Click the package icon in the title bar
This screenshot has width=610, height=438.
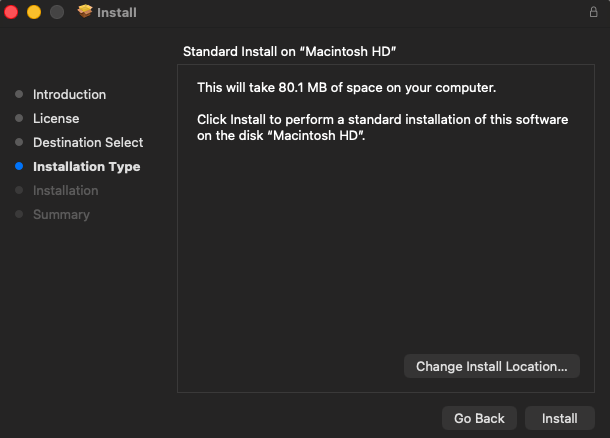pos(85,12)
